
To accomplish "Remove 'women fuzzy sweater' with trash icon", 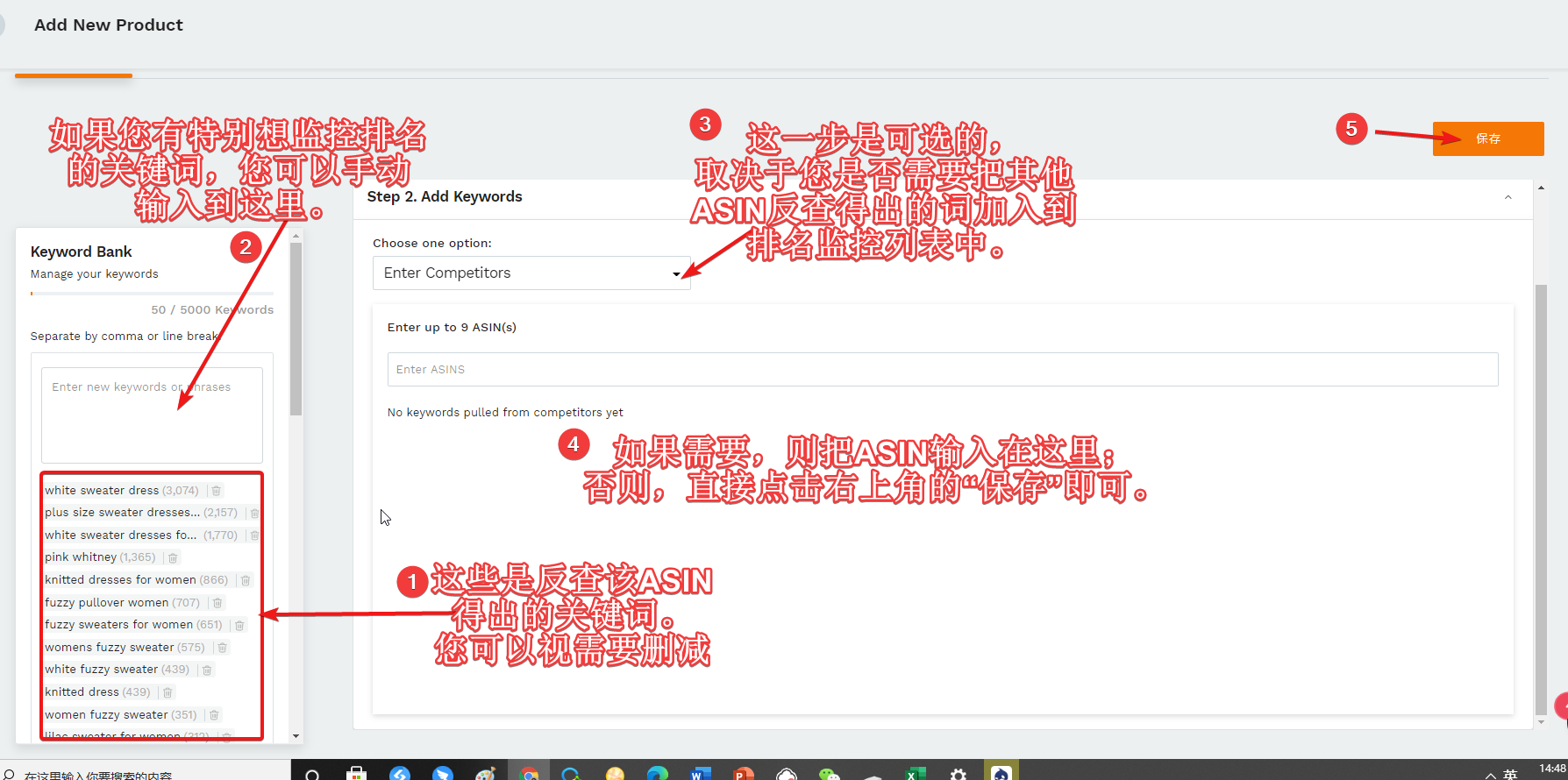I will click(x=214, y=715).
